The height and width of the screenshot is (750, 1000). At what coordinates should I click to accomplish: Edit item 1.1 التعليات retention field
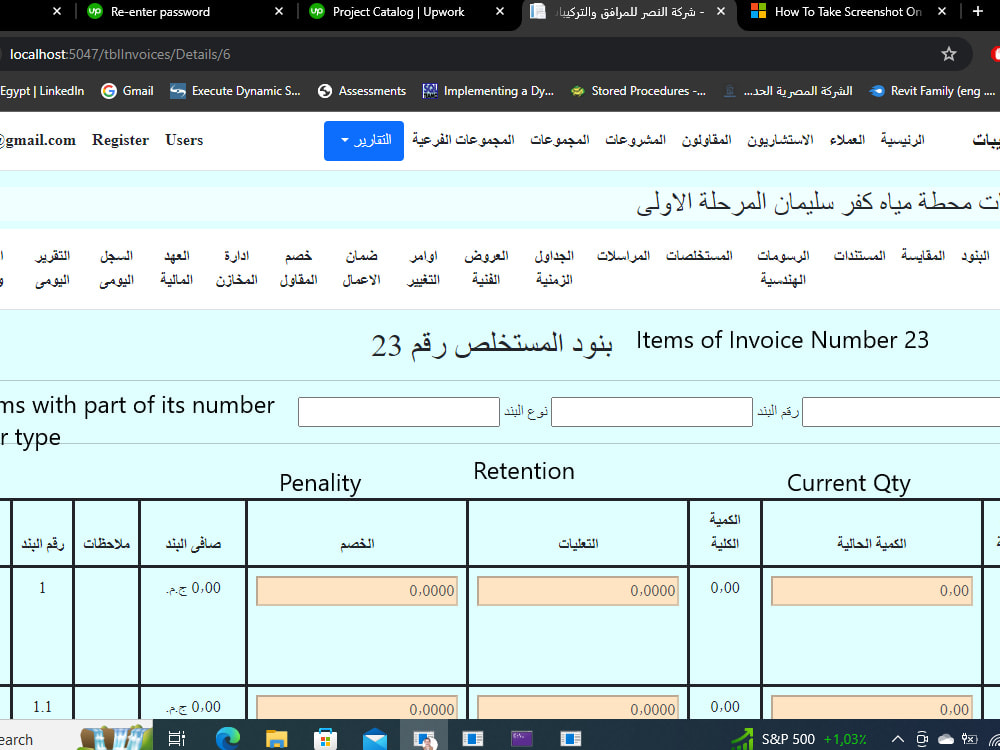coord(577,708)
